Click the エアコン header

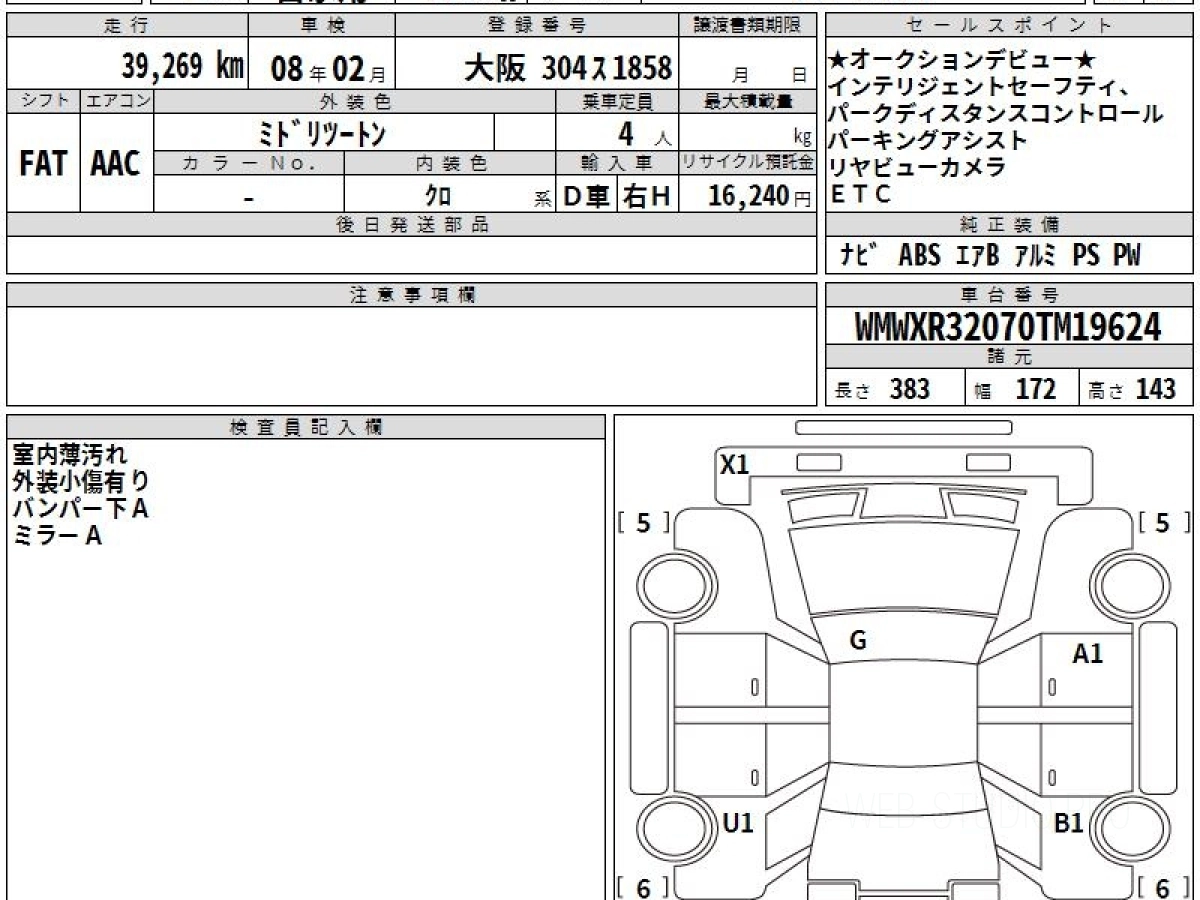pyautogui.click(x=117, y=100)
